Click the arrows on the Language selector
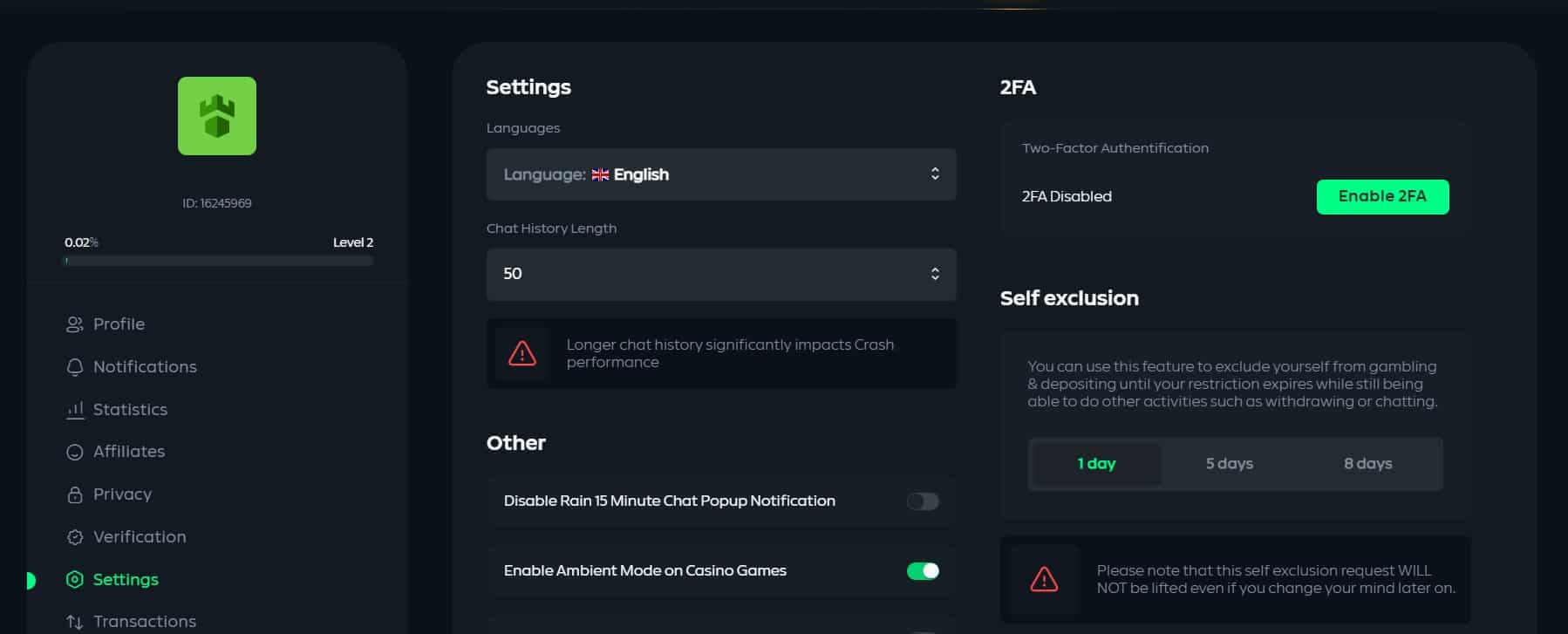The width and height of the screenshot is (1568, 634). tap(935, 174)
